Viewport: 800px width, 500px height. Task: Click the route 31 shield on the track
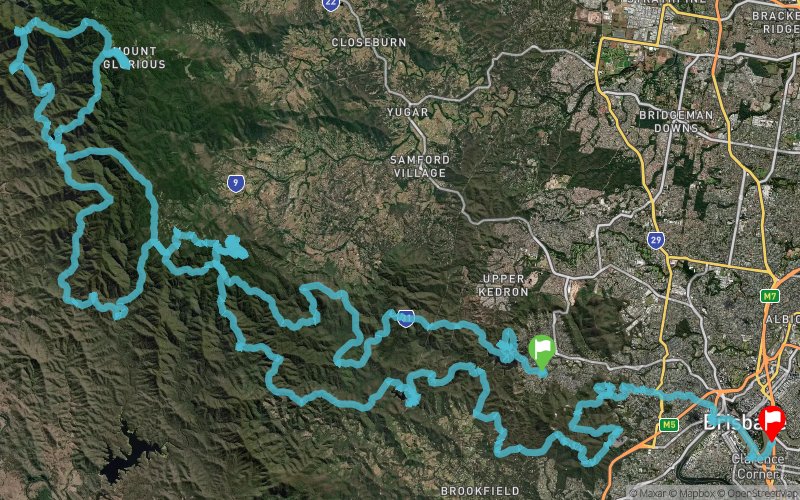406,318
